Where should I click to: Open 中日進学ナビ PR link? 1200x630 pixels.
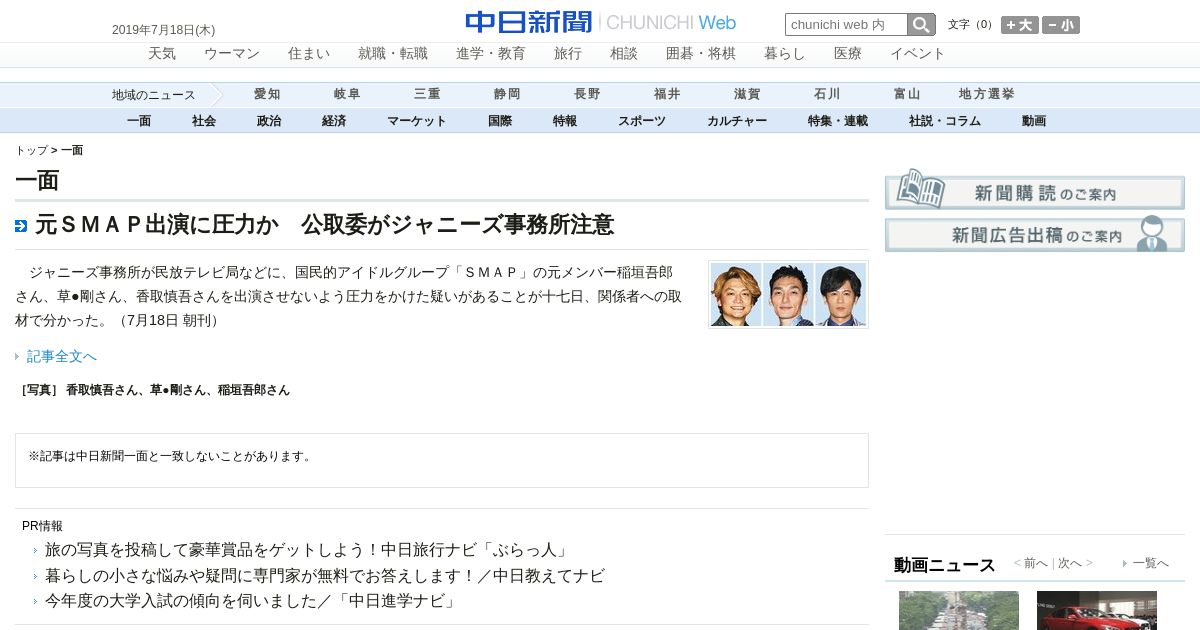(x=251, y=601)
